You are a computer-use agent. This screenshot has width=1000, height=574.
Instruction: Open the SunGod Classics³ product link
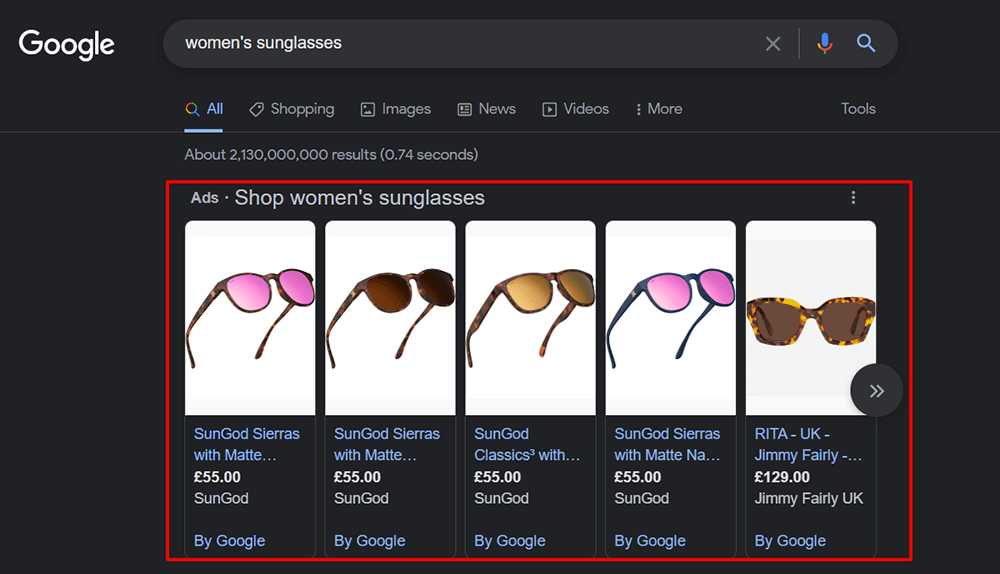tap(527, 445)
